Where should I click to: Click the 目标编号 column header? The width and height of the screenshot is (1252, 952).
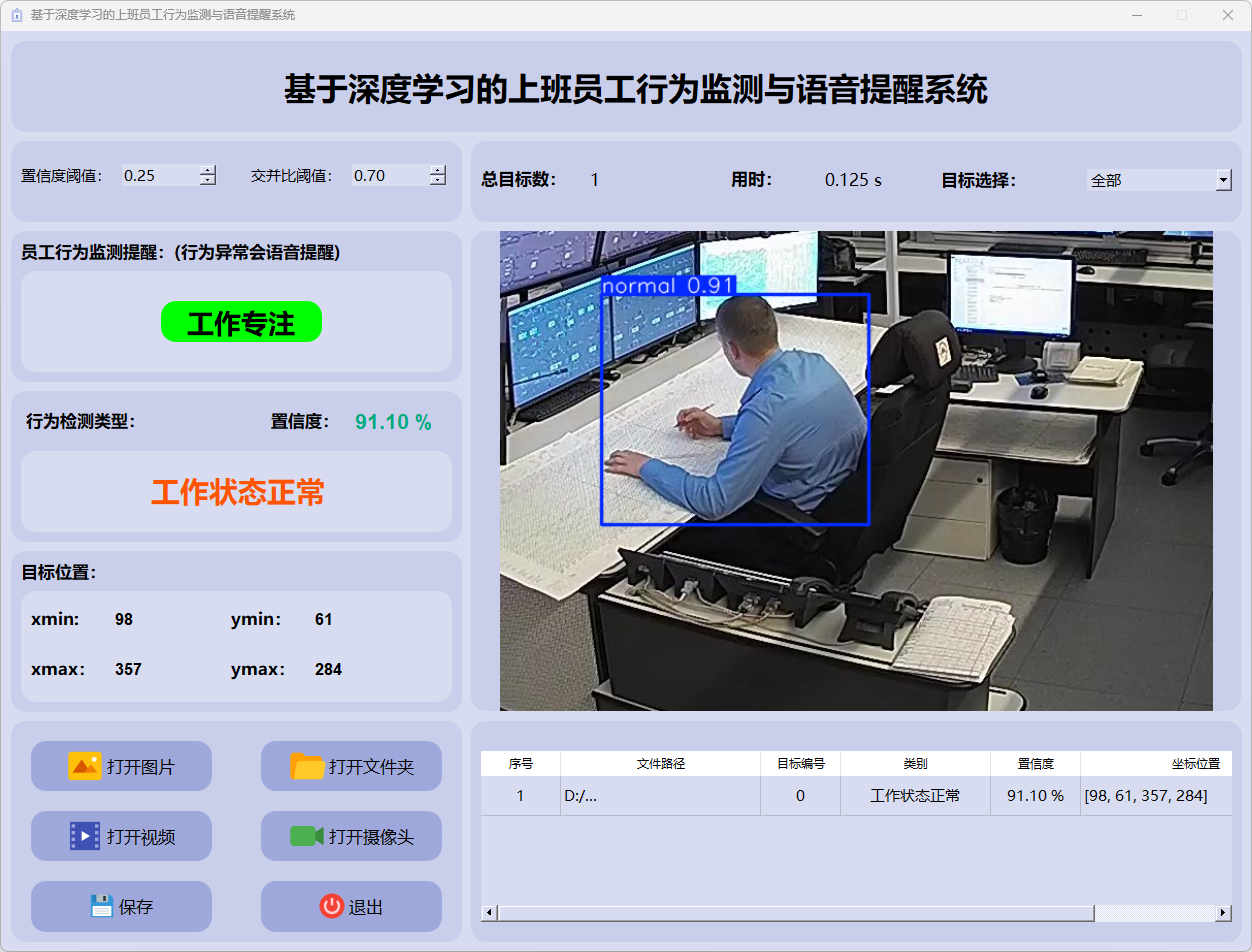pyautogui.click(x=801, y=763)
